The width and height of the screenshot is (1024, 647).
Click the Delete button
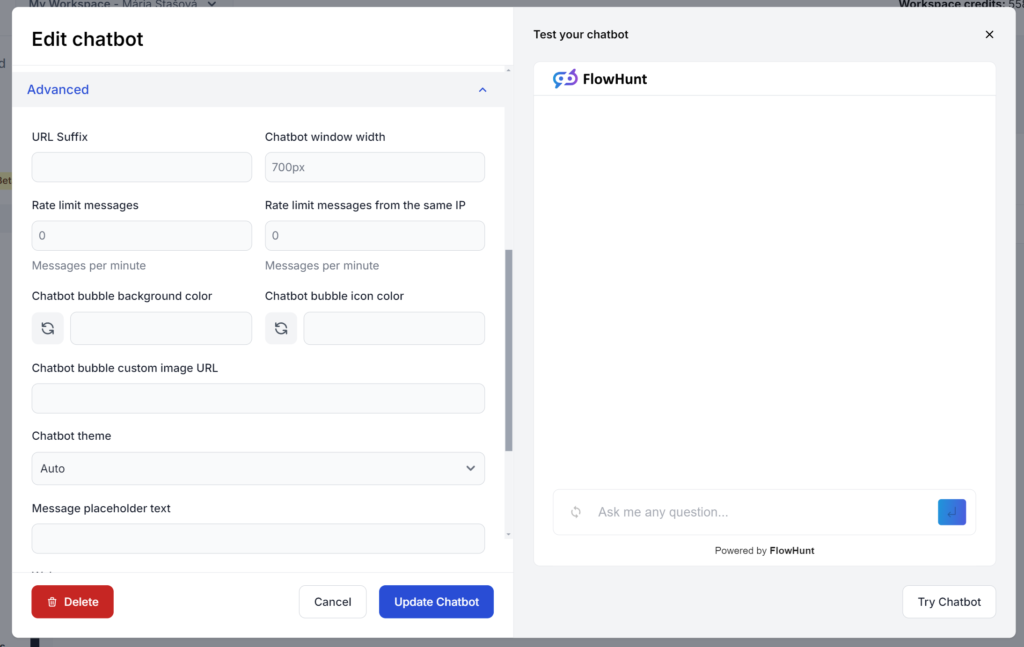click(x=72, y=602)
